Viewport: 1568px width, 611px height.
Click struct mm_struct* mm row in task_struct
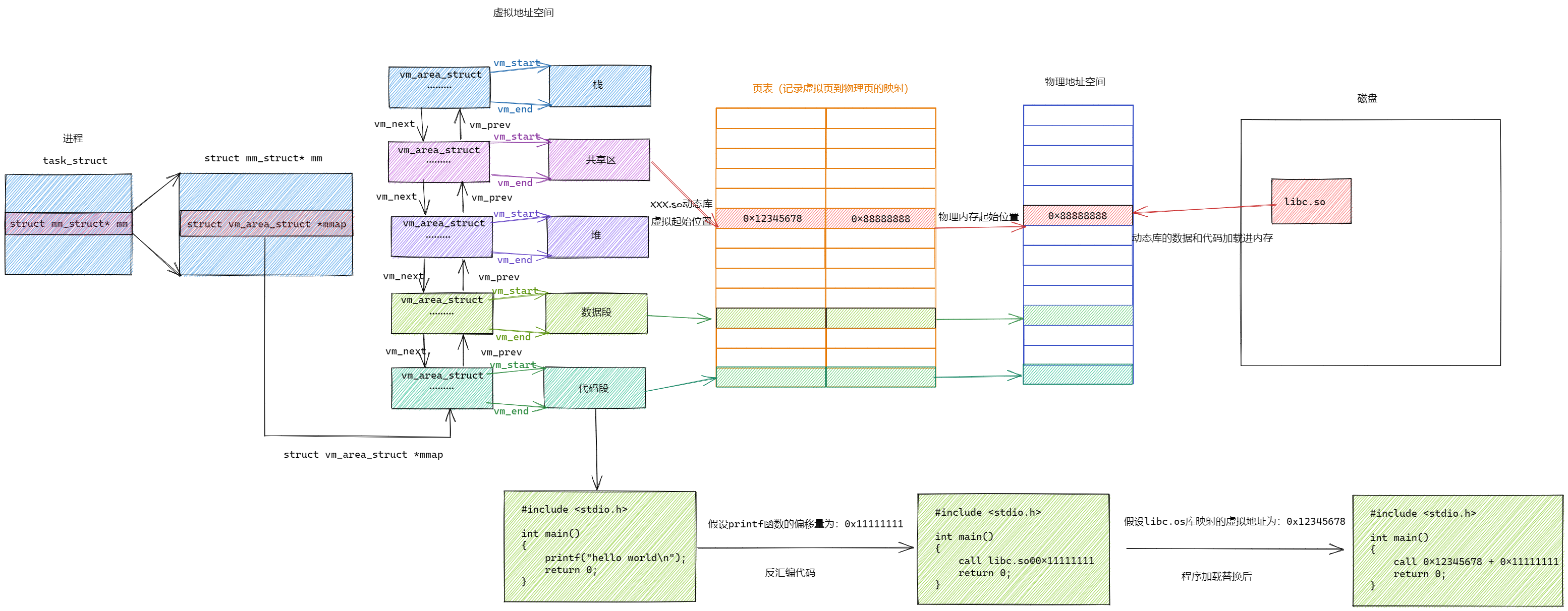tap(68, 224)
